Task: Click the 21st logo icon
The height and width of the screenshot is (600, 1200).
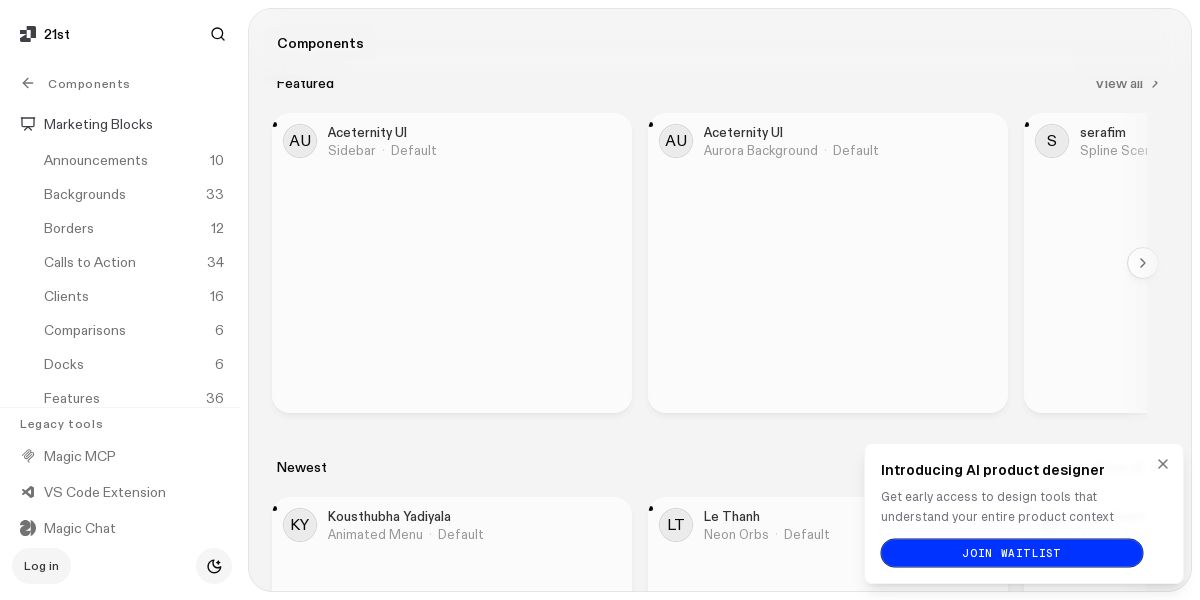Action: tap(28, 35)
